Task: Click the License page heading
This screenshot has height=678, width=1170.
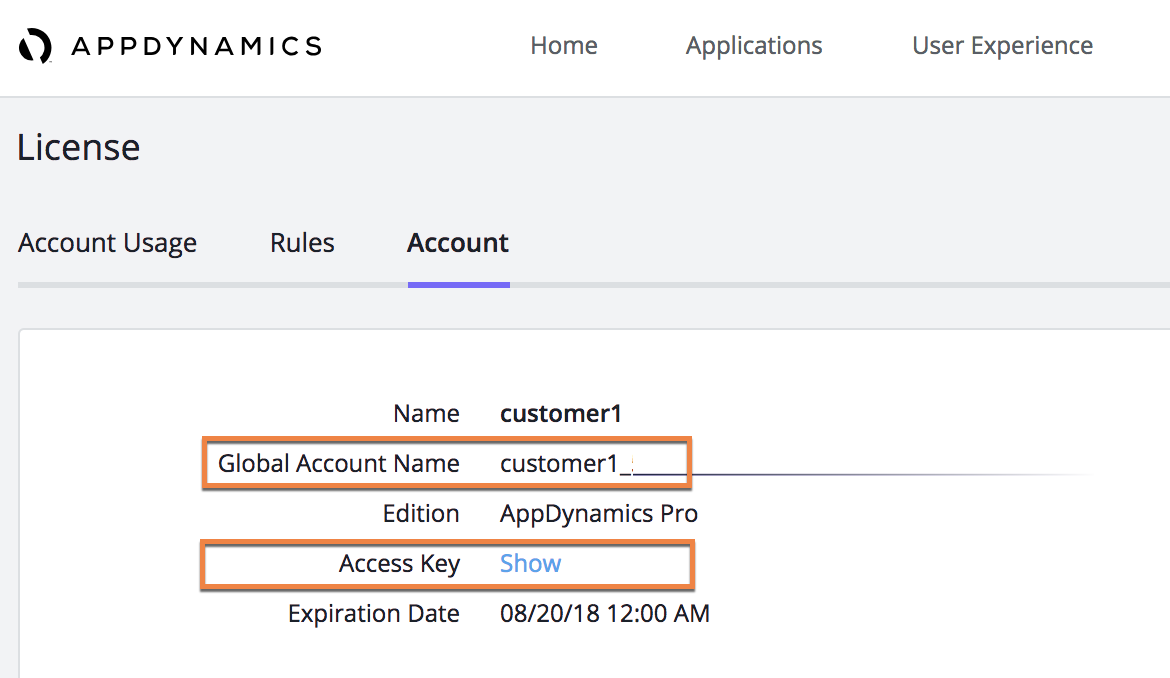Action: pos(79,147)
